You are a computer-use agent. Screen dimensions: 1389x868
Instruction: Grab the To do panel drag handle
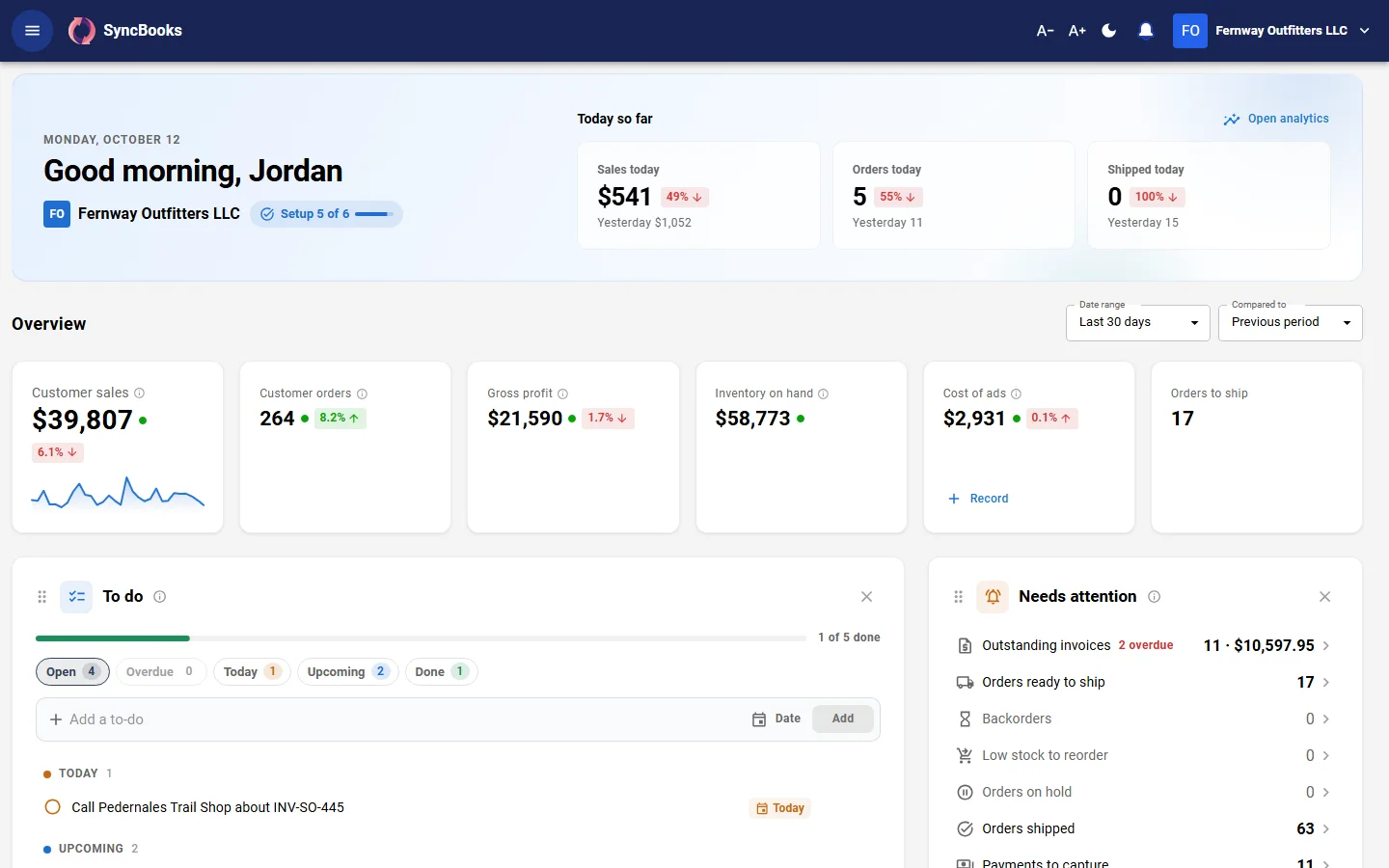pyautogui.click(x=41, y=597)
